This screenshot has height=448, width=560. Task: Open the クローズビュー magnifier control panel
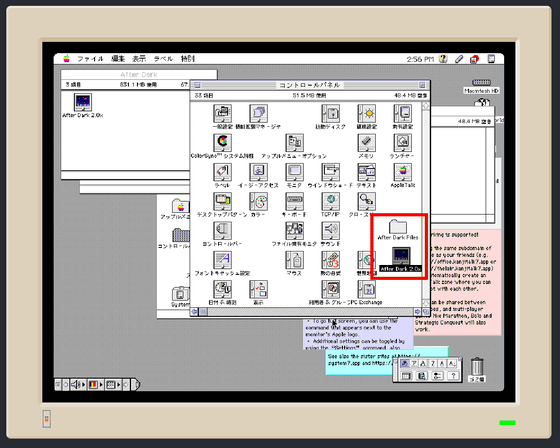tap(366, 201)
